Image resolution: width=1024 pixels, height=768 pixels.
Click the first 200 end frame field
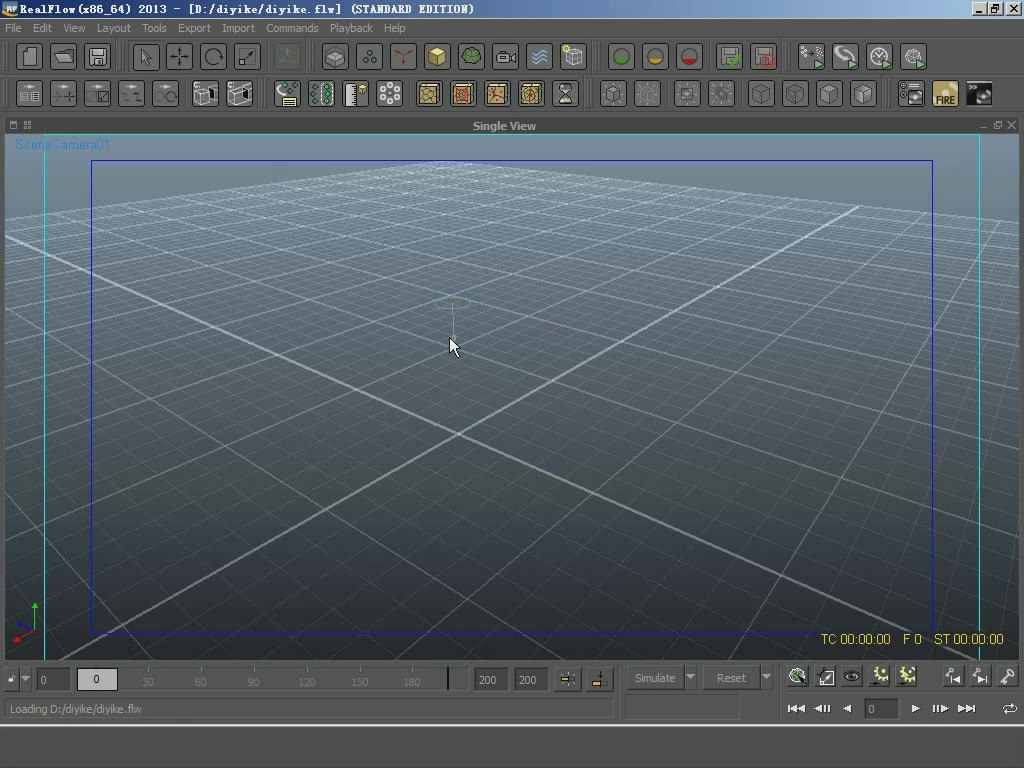[488, 679]
